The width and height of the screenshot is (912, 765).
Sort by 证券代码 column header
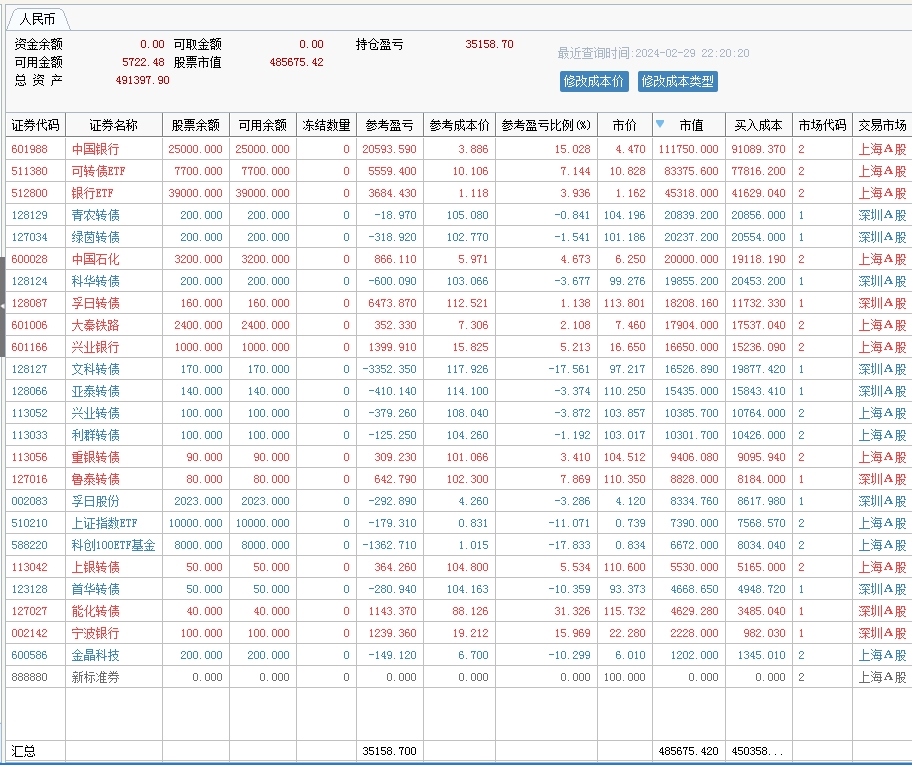[x=35, y=125]
